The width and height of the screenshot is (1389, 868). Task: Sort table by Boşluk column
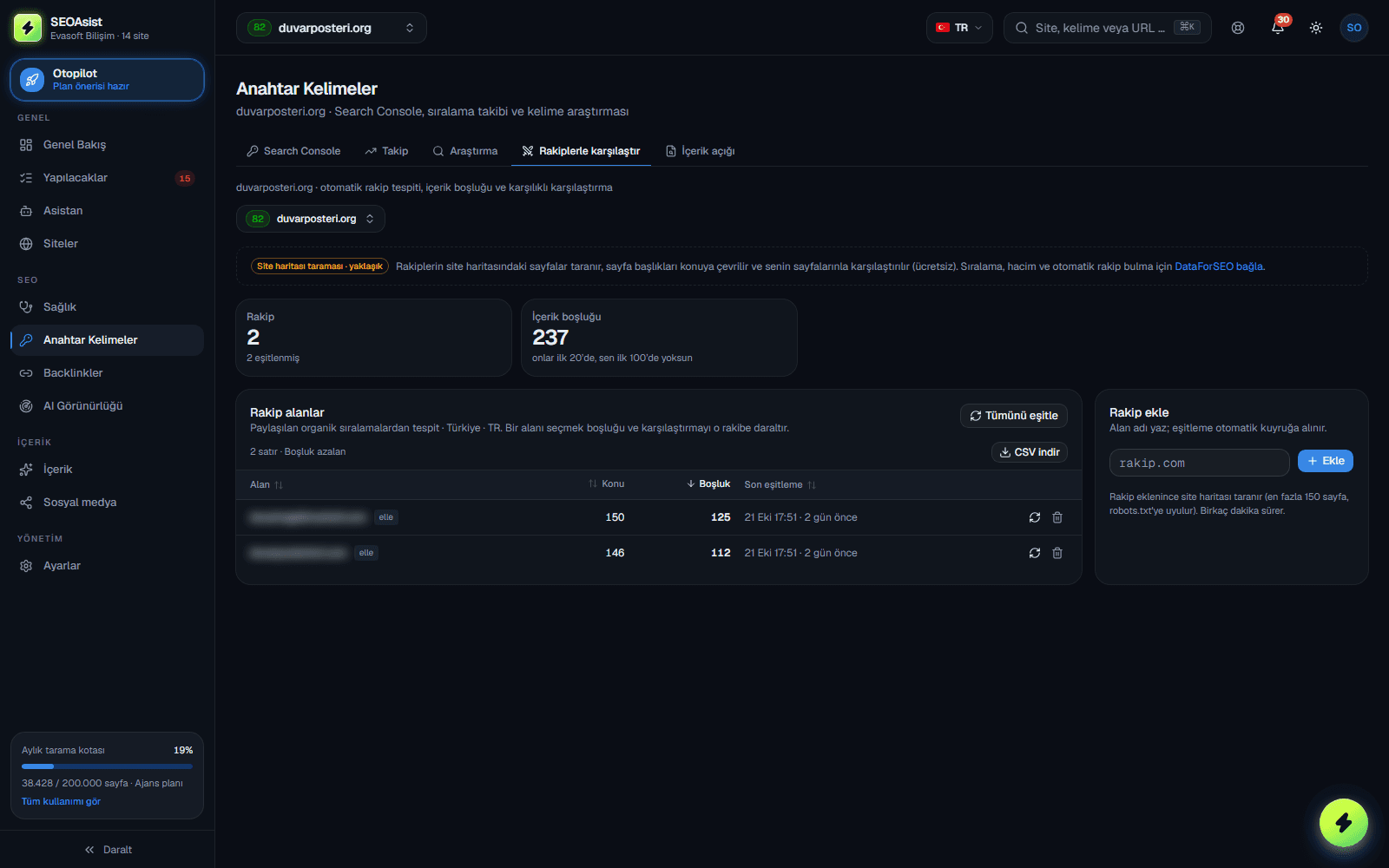point(708,484)
